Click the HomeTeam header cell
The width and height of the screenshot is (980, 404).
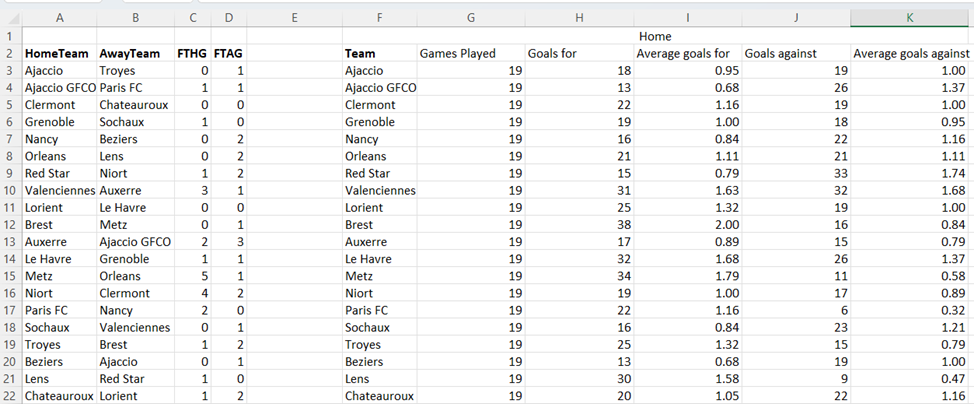click(59, 54)
